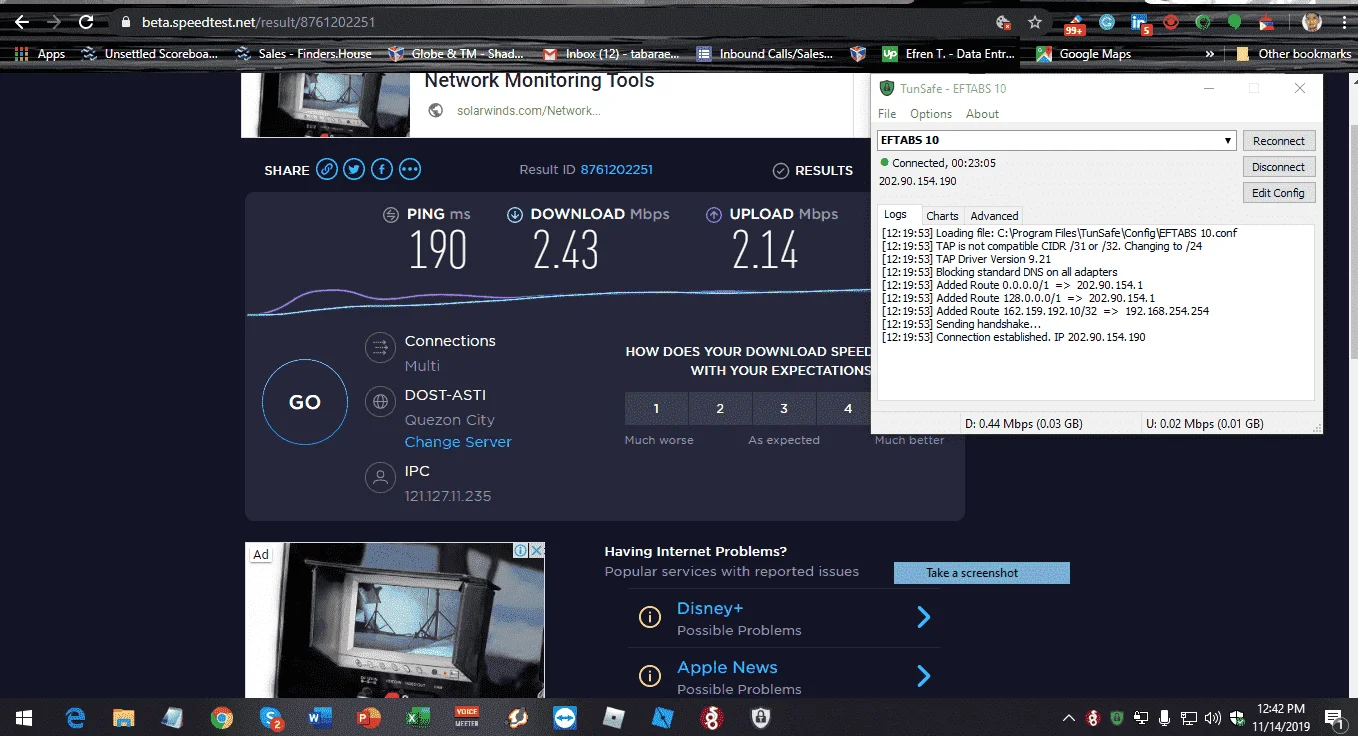Open the TunSafe Options menu
The width and height of the screenshot is (1358, 736).
[931, 114]
